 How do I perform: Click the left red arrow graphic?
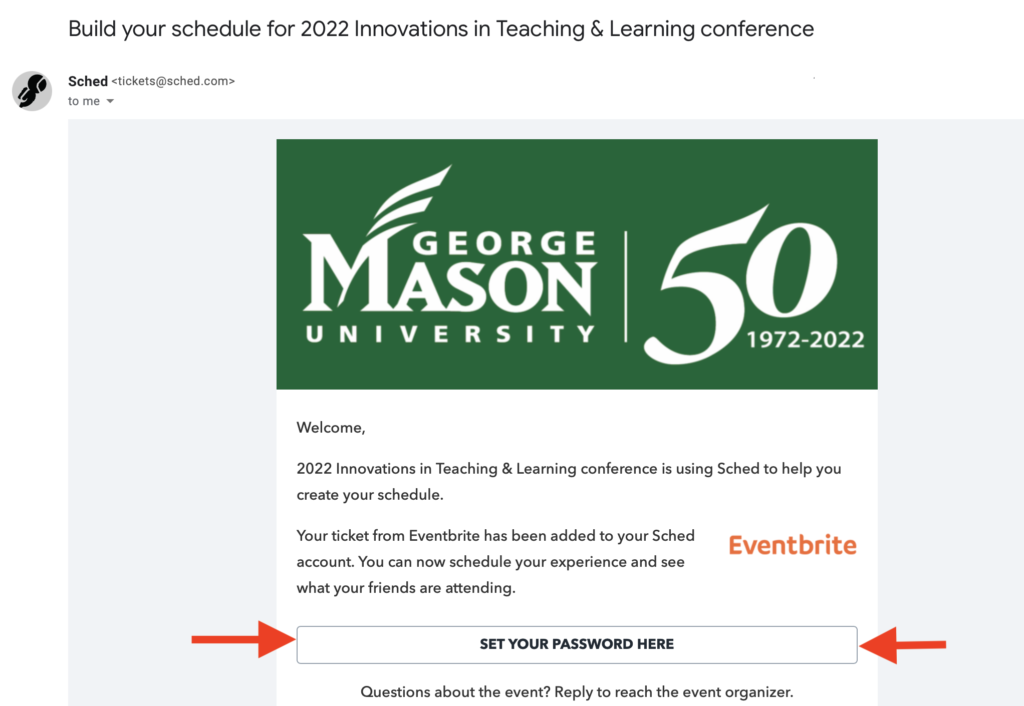coord(243,639)
